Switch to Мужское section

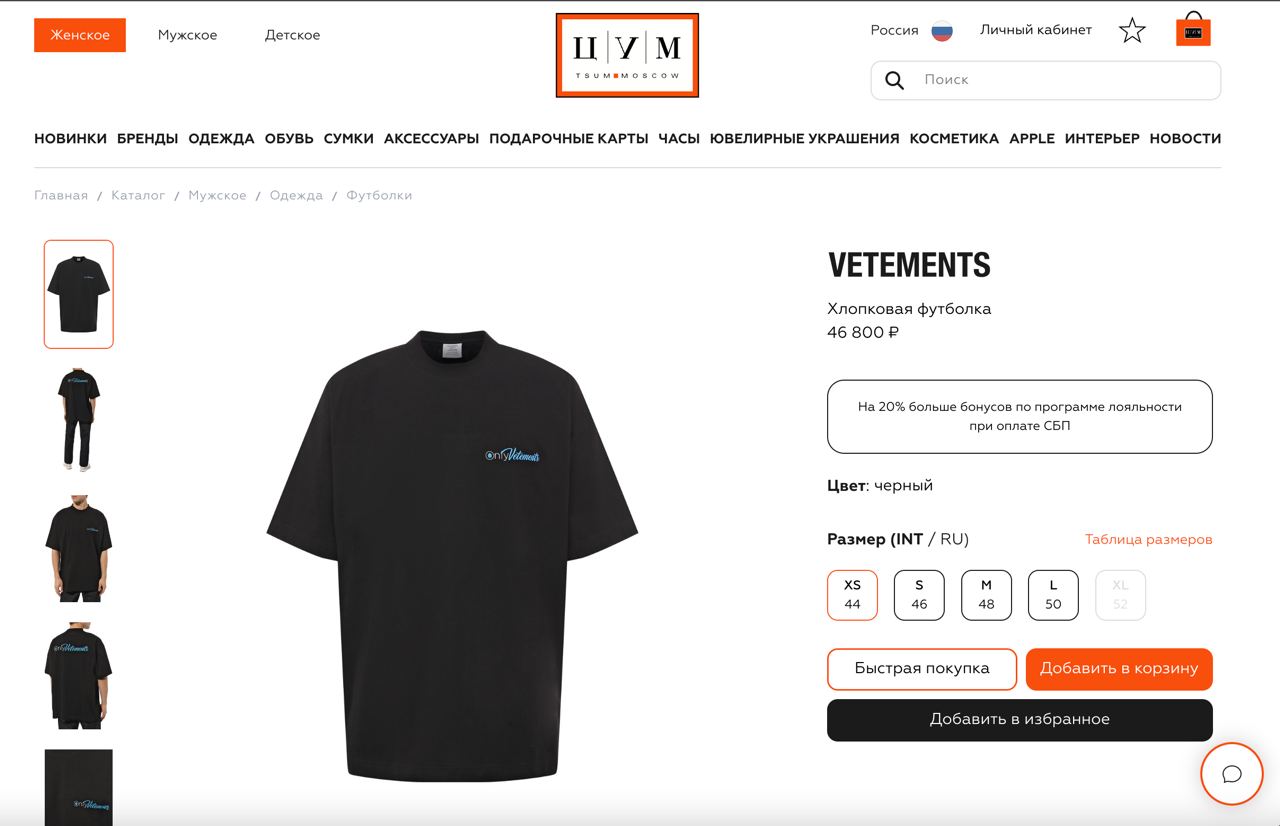[x=187, y=35]
